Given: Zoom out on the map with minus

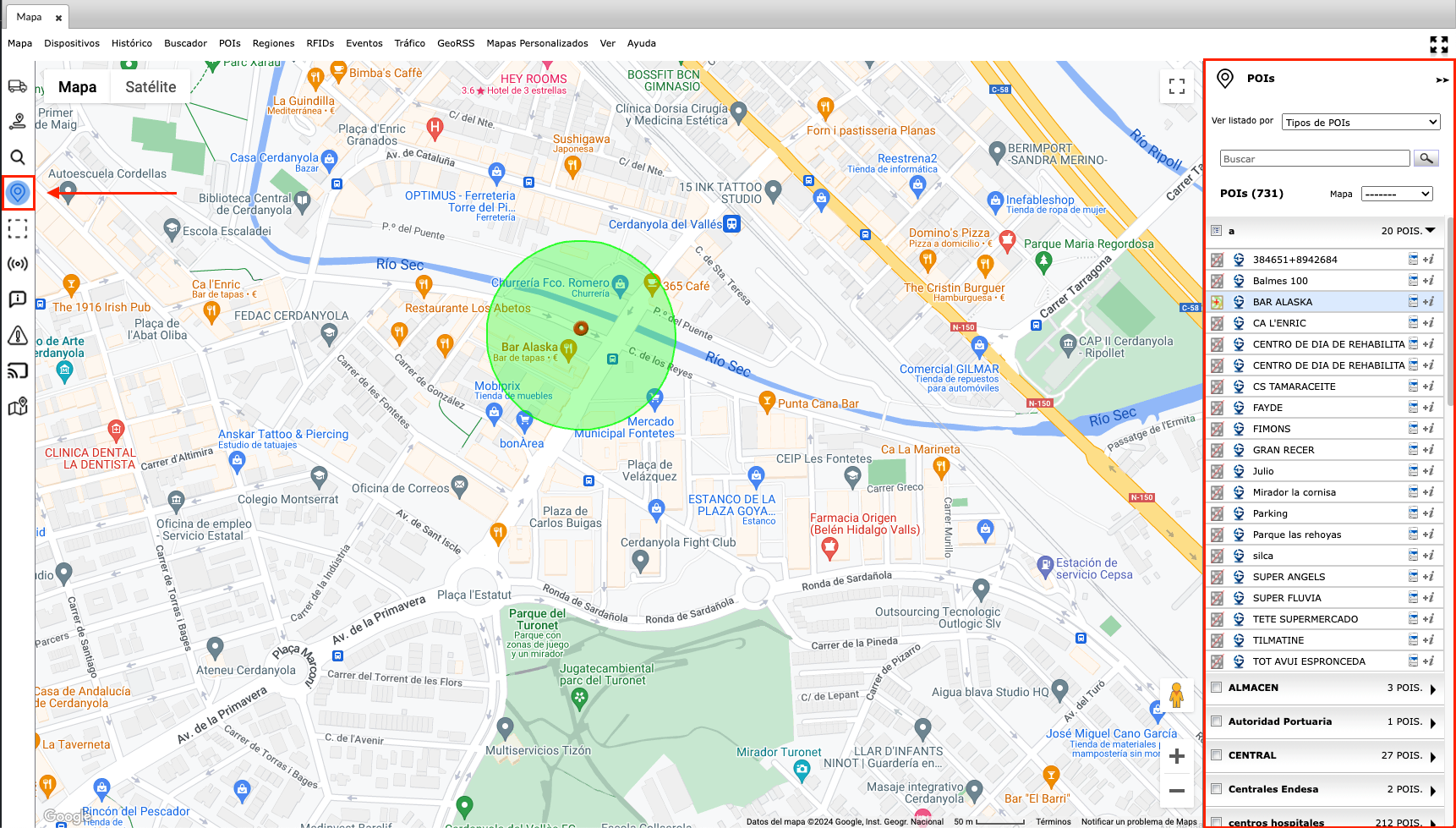Looking at the screenshot, I should click(x=1177, y=791).
